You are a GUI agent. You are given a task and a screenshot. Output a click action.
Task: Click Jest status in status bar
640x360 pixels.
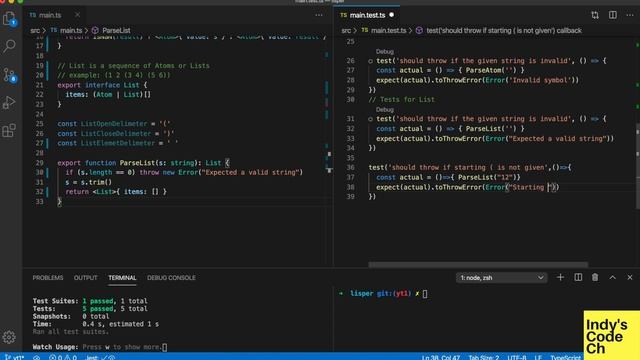pyautogui.click(x=100, y=357)
